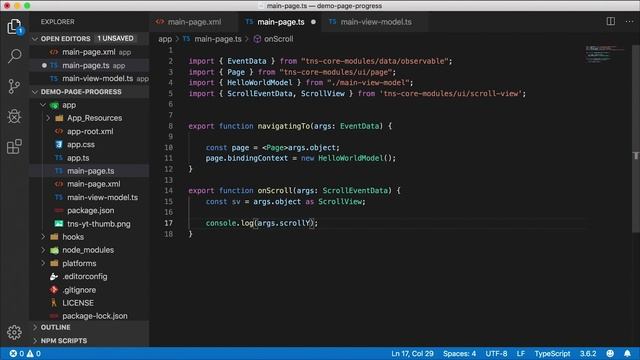Image resolution: width=640 pixels, height=360 pixels.
Task: Expand the hooks folder
Action: pos(43,237)
